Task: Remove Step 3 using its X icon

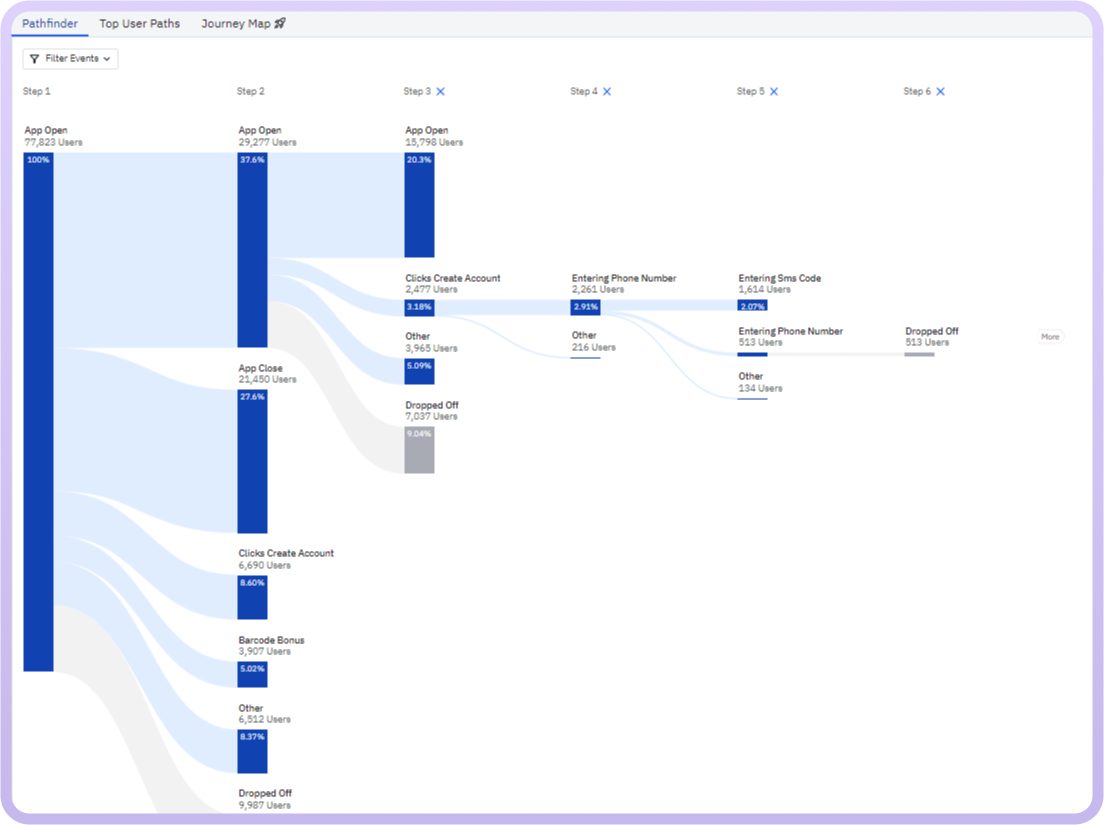Action: click(x=441, y=92)
